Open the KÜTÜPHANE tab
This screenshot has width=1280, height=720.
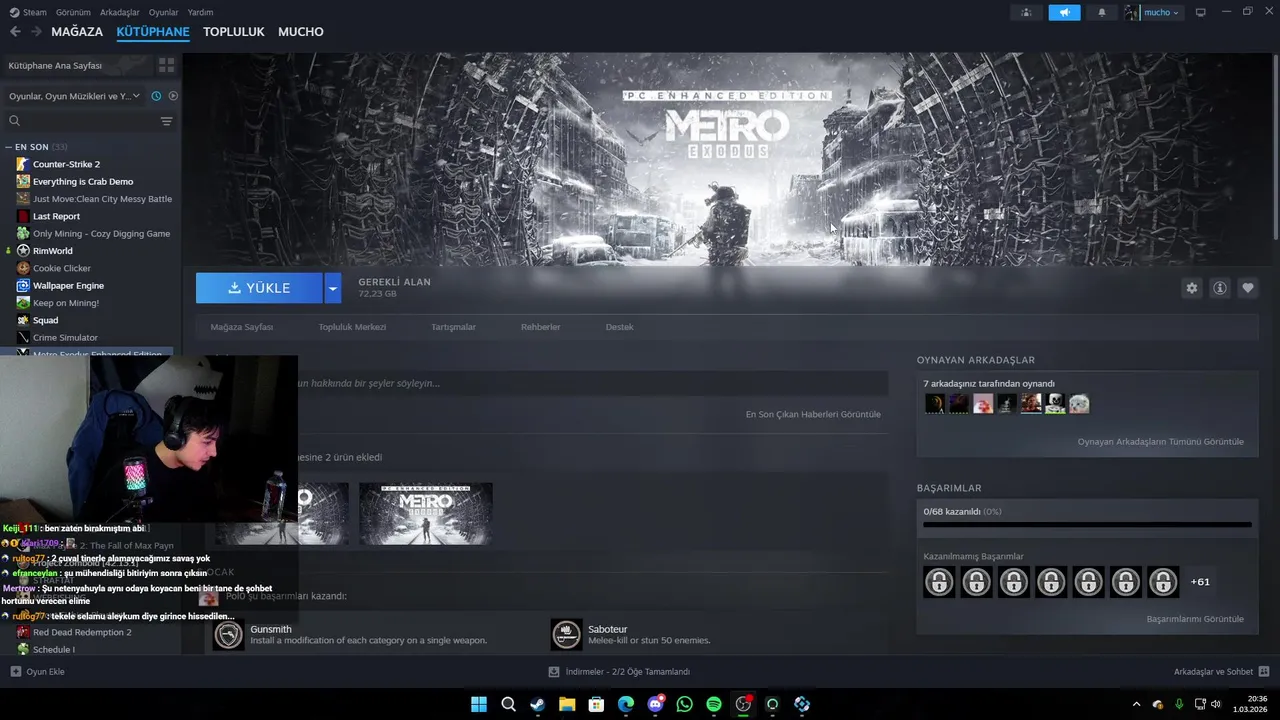(x=153, y=32)
